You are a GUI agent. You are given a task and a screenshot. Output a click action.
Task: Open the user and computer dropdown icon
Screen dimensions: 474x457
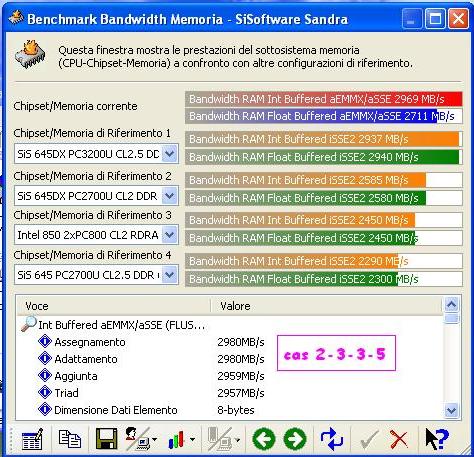(x=137, y=439)
